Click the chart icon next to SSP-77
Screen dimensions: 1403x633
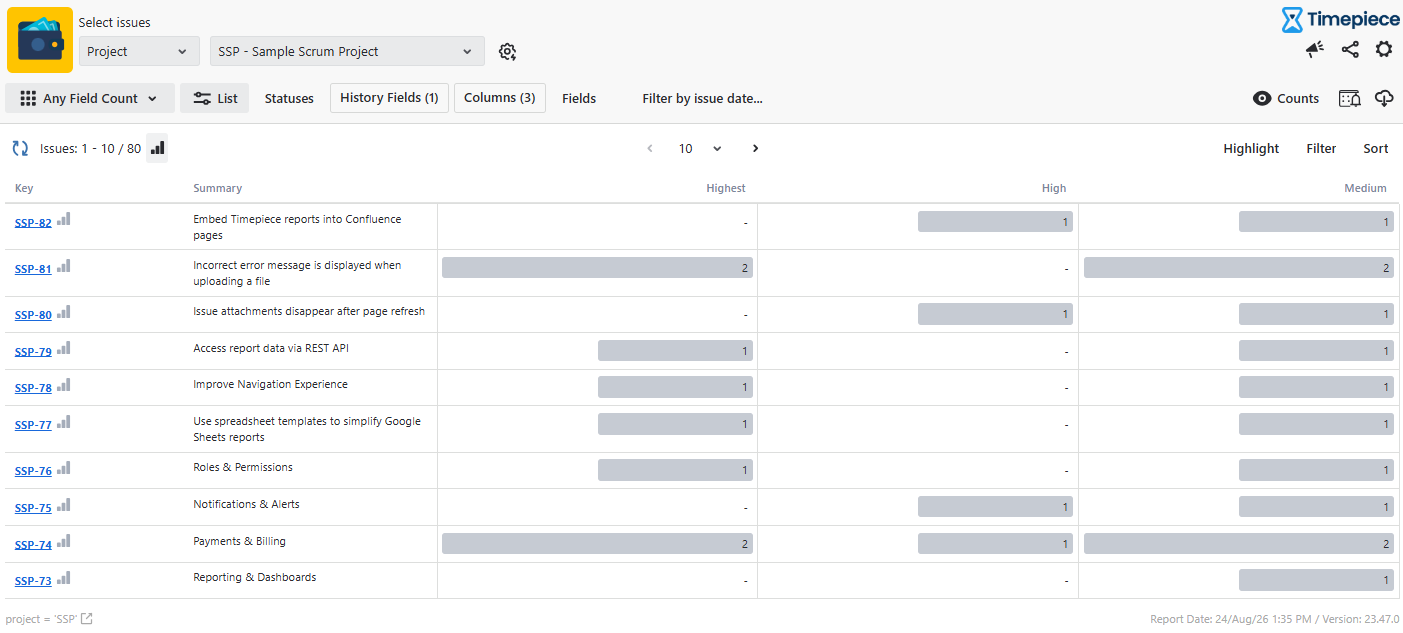coord(64,422)
